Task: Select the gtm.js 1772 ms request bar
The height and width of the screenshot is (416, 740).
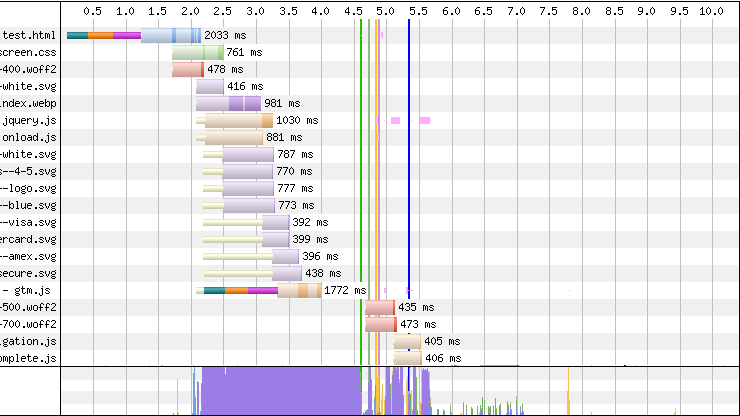Action: tap(263, 290)
